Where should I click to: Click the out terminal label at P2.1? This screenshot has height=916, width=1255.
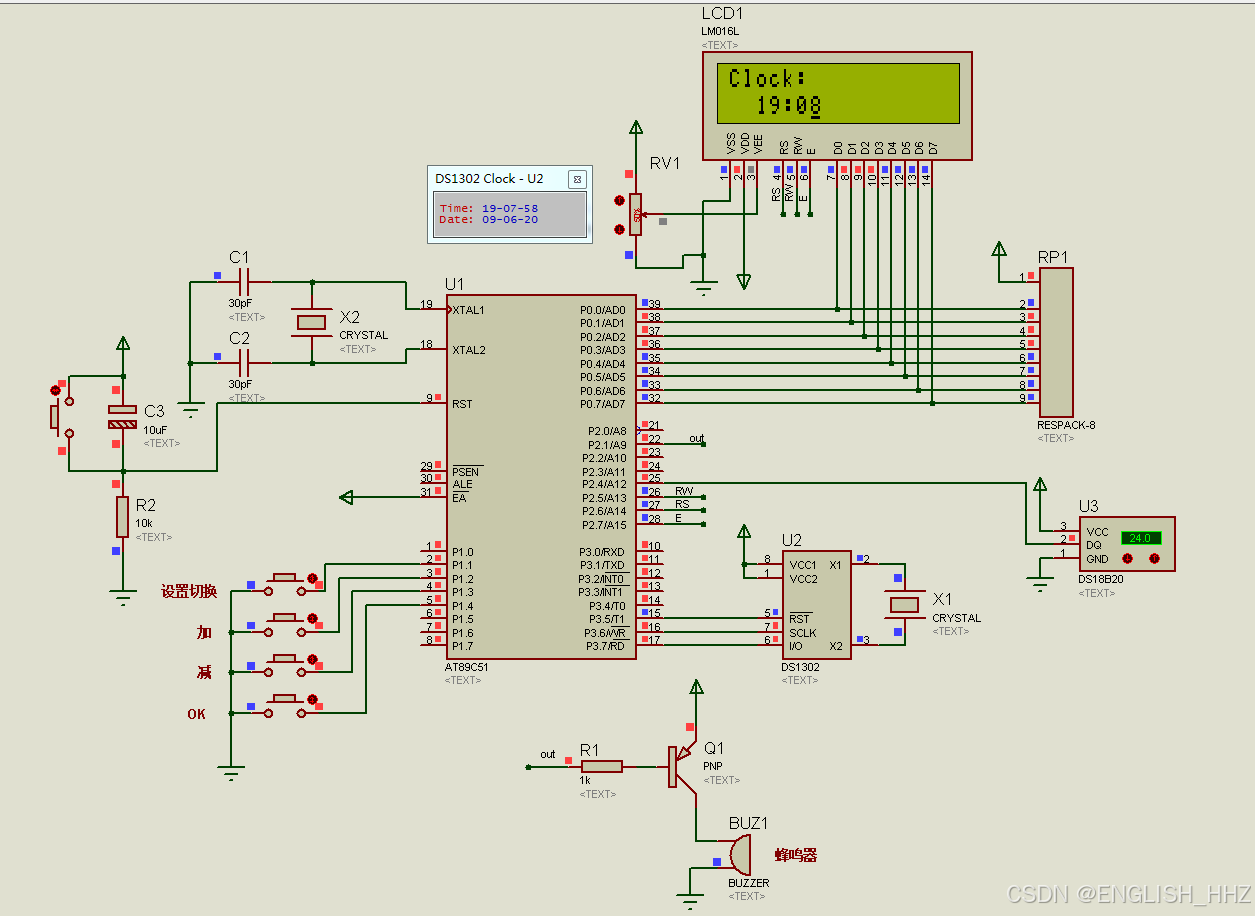697,438
